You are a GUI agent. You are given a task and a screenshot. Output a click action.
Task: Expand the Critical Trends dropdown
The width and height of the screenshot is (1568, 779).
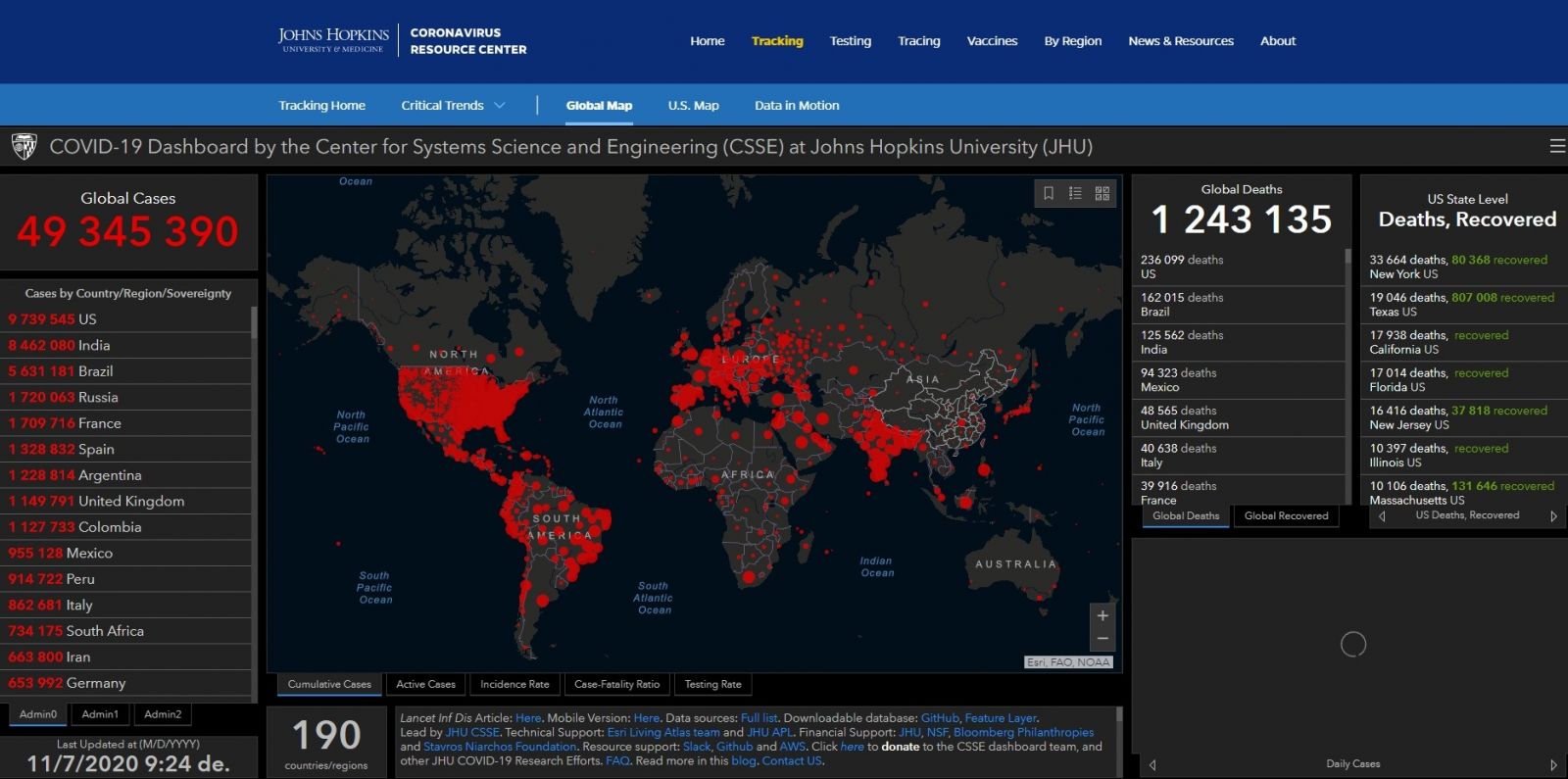[453, 106]
